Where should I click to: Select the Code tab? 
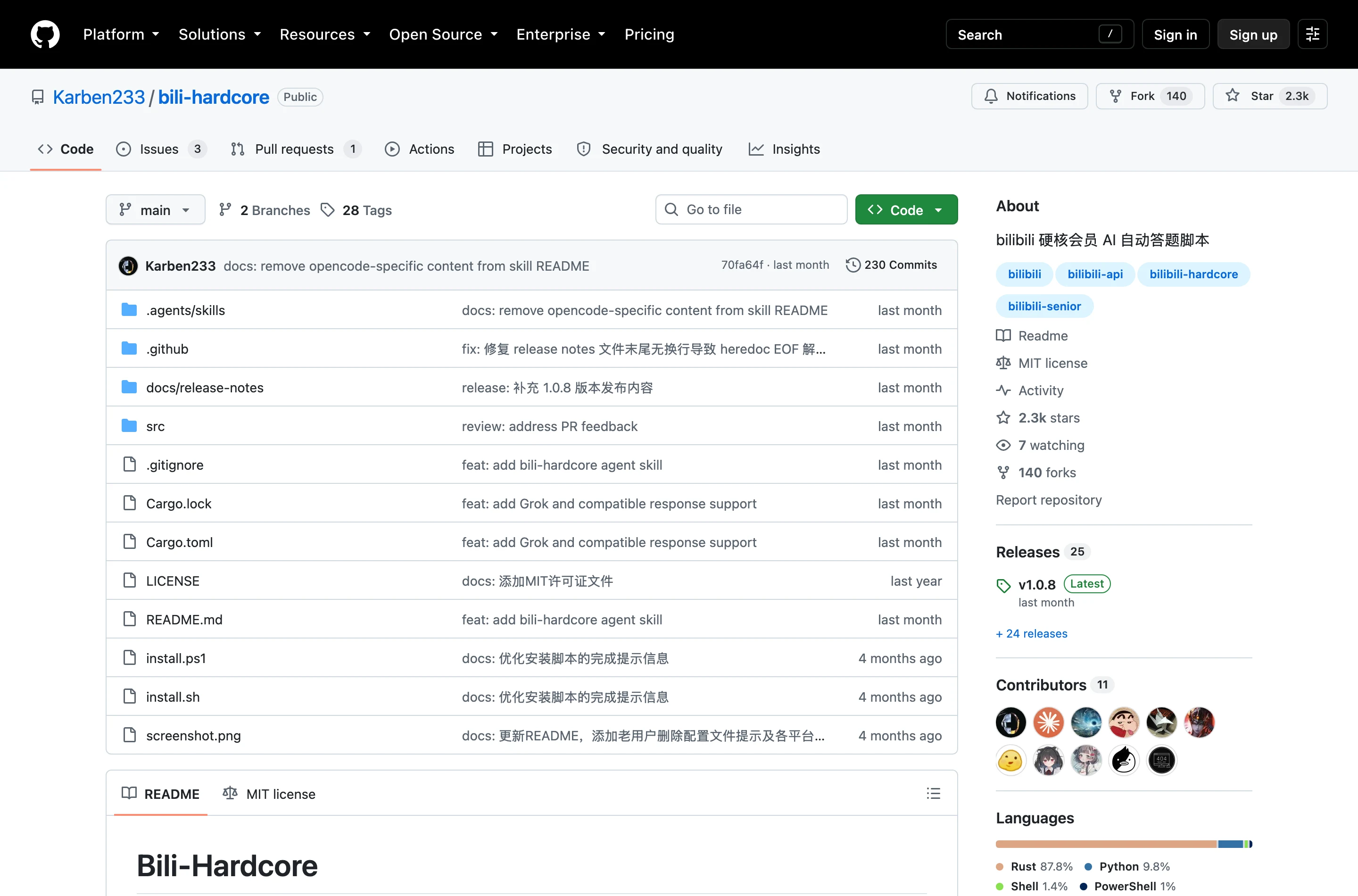[x=66, y=149]
